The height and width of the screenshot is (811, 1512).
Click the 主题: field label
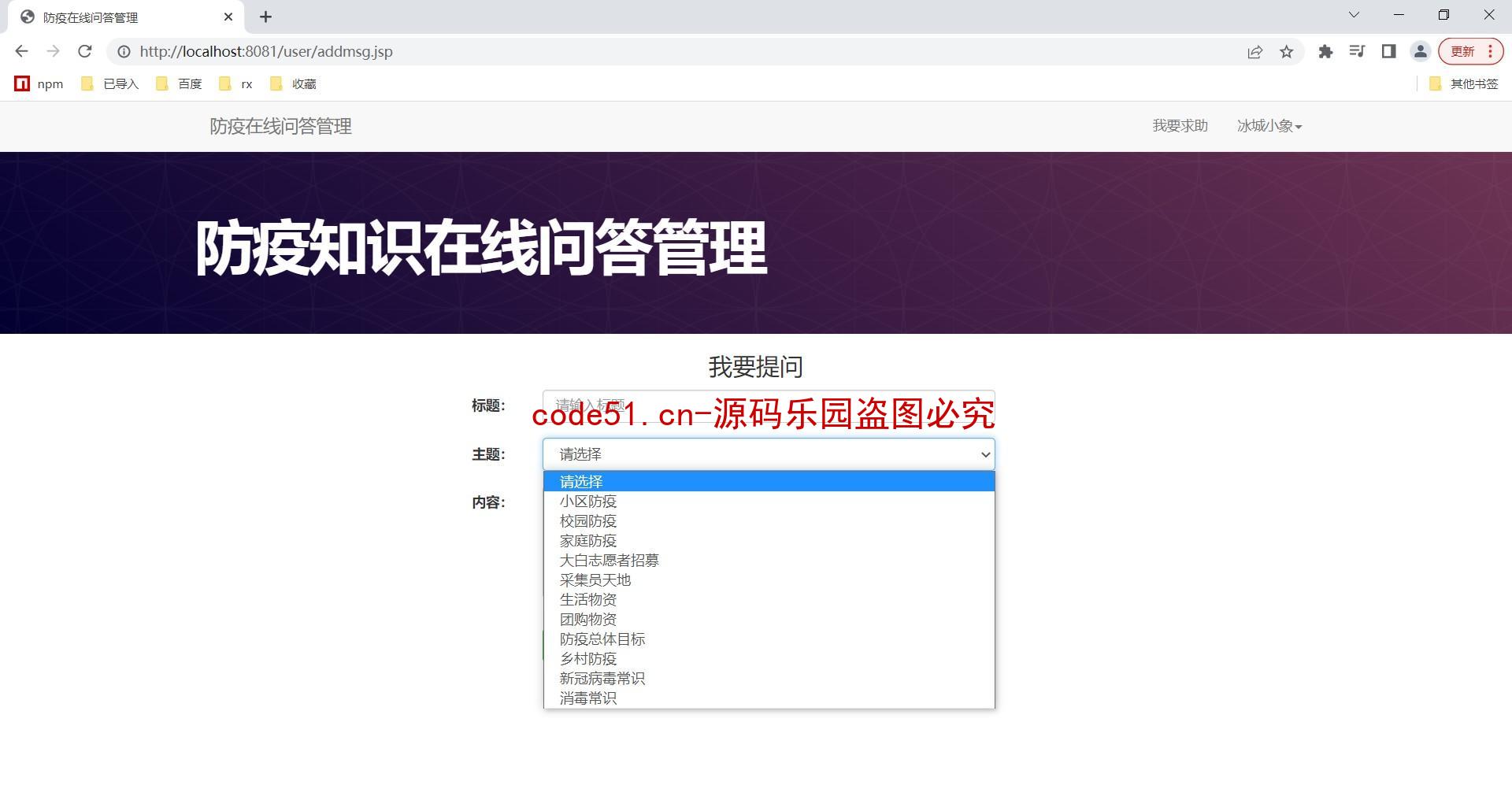pos(488,454)
